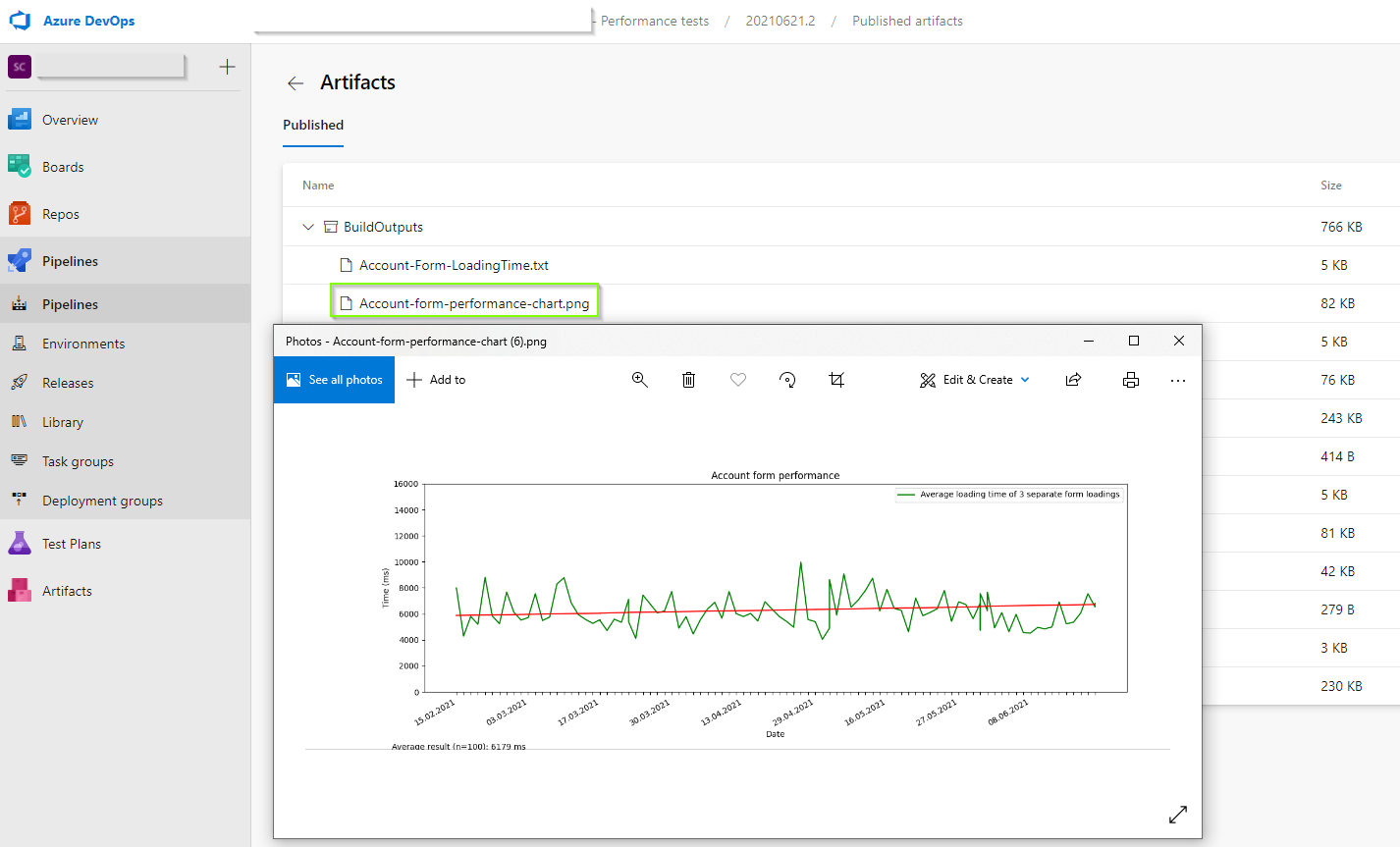Click the fullscreen expand arrow in Photos

1177,815
